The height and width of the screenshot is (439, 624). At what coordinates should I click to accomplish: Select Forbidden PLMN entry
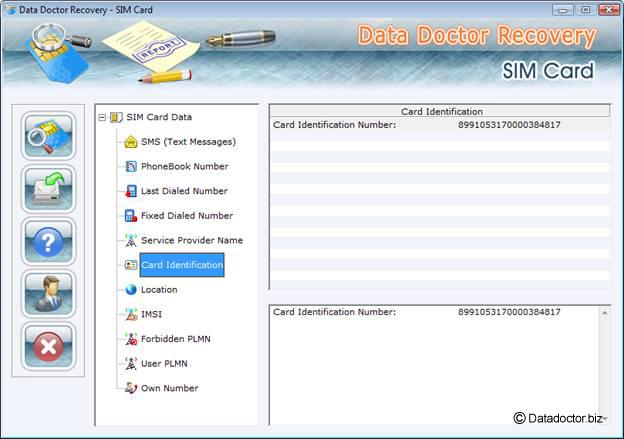point(176,339)
